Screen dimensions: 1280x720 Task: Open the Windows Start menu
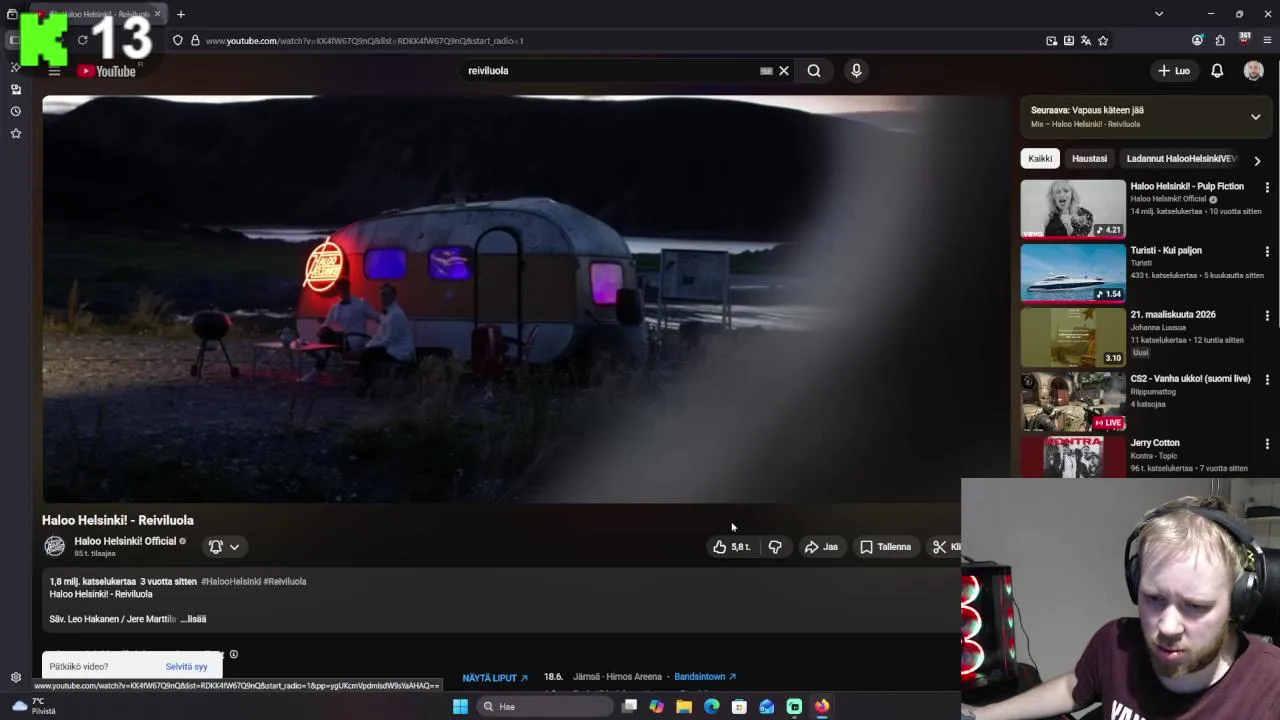tap(460, 706)
